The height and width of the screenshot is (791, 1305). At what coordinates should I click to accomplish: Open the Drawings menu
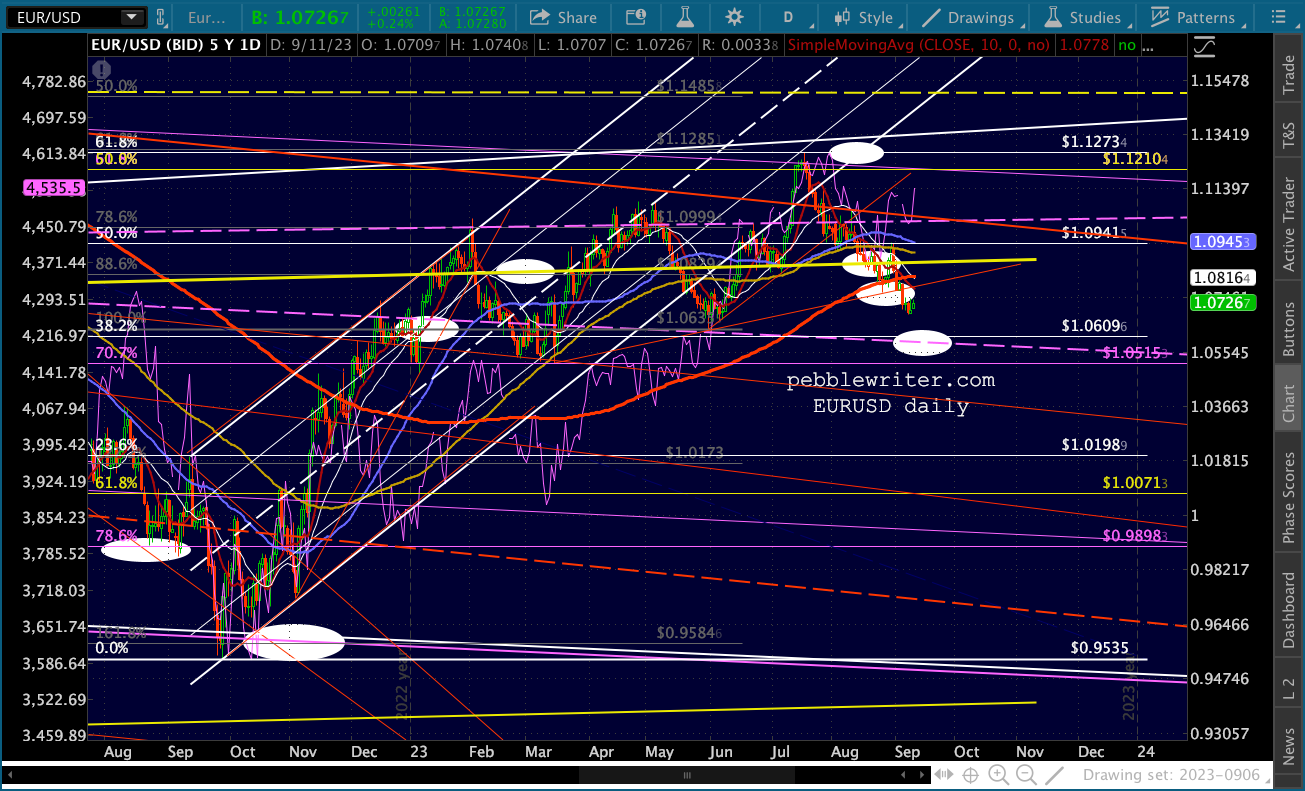point(968,17)
